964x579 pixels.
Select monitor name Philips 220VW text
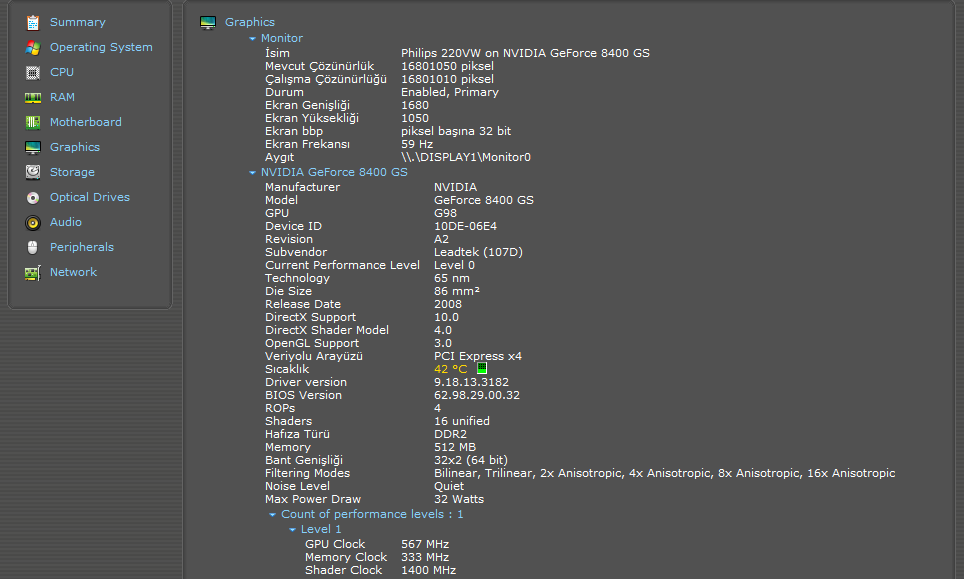click(525, 53)
